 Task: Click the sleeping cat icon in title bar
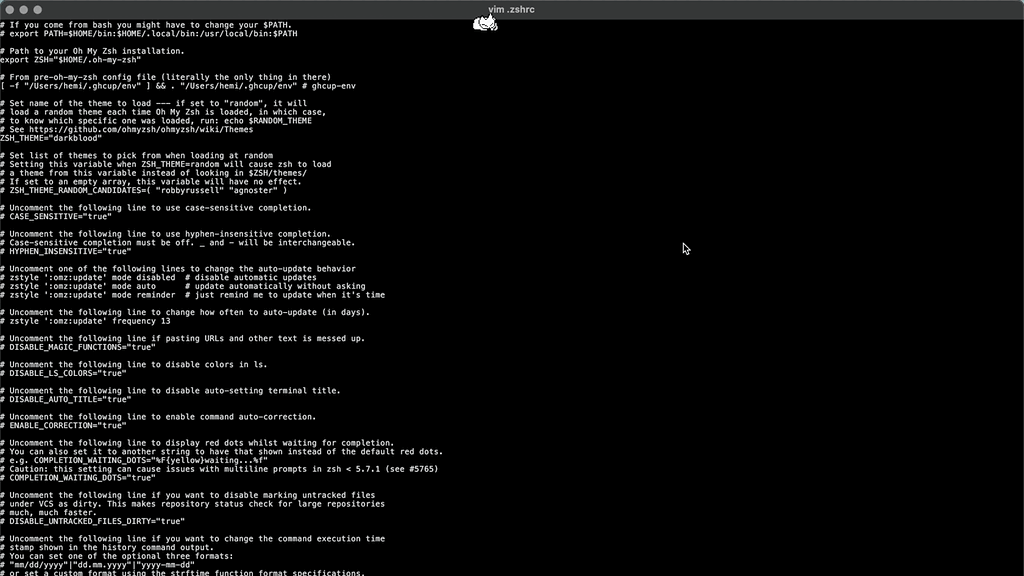tap(485, 22)
